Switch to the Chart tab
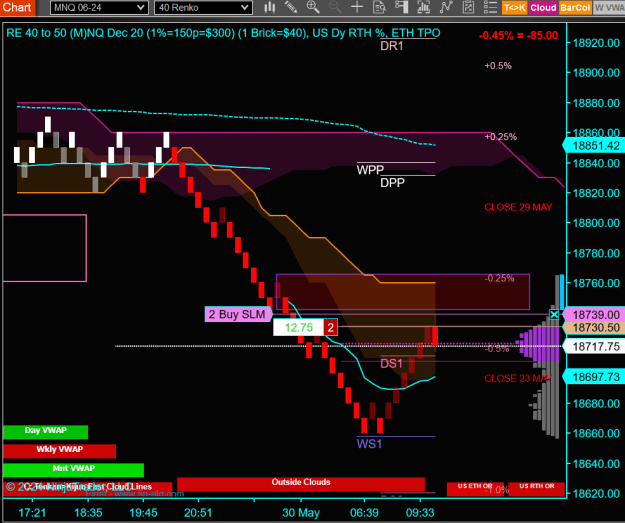This screenshot has width=625, height=523. [17, 7]
